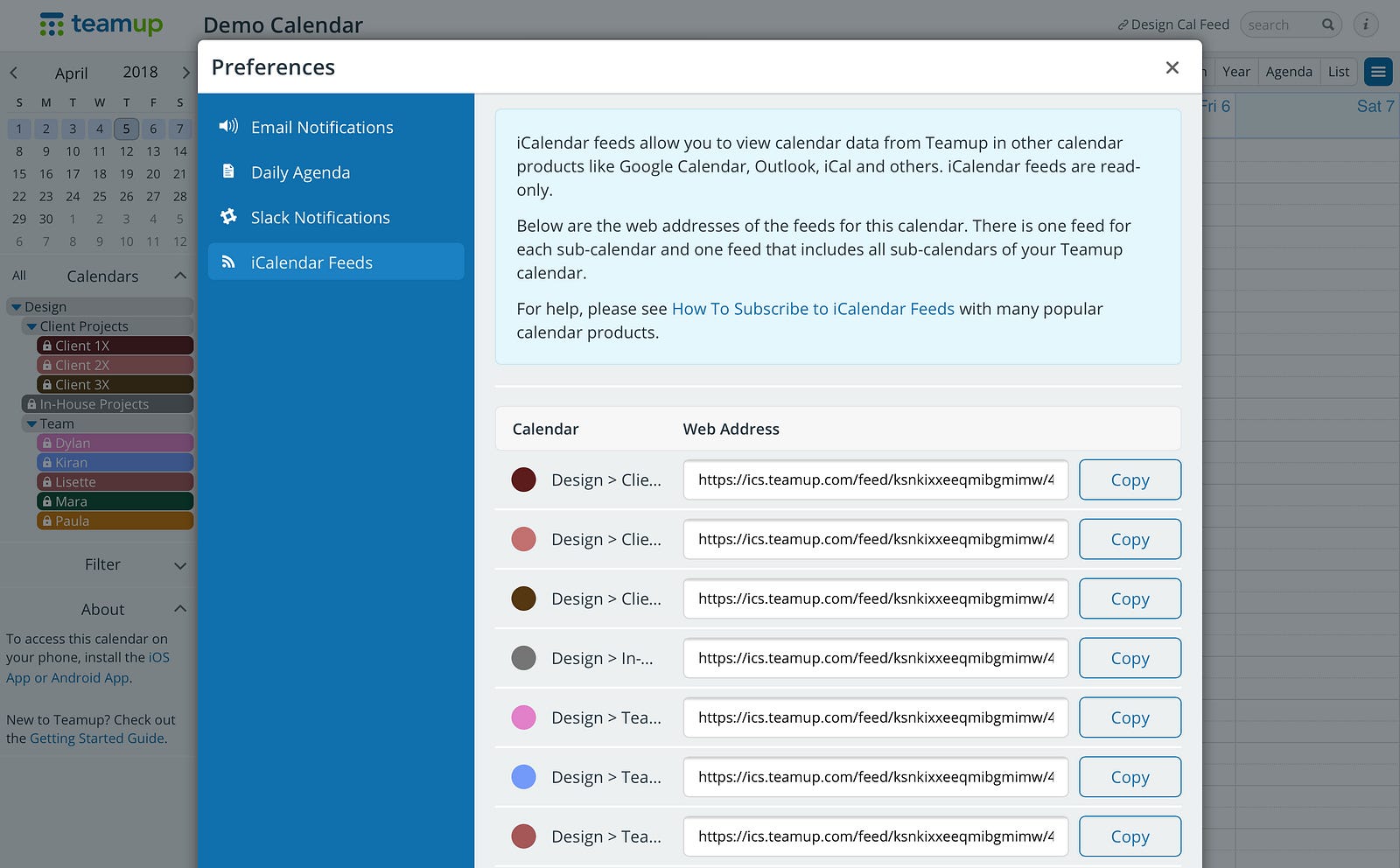Open the blue hamburger menu

(1378, 72)
